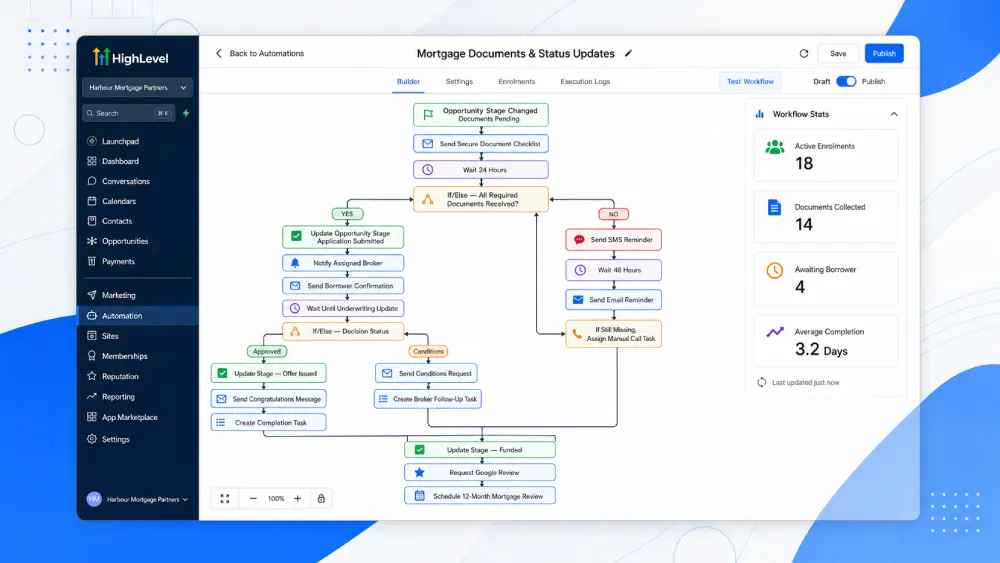Zoom out with the minus icon
This screenshot has width=1000, height=563.
[253, 499]
